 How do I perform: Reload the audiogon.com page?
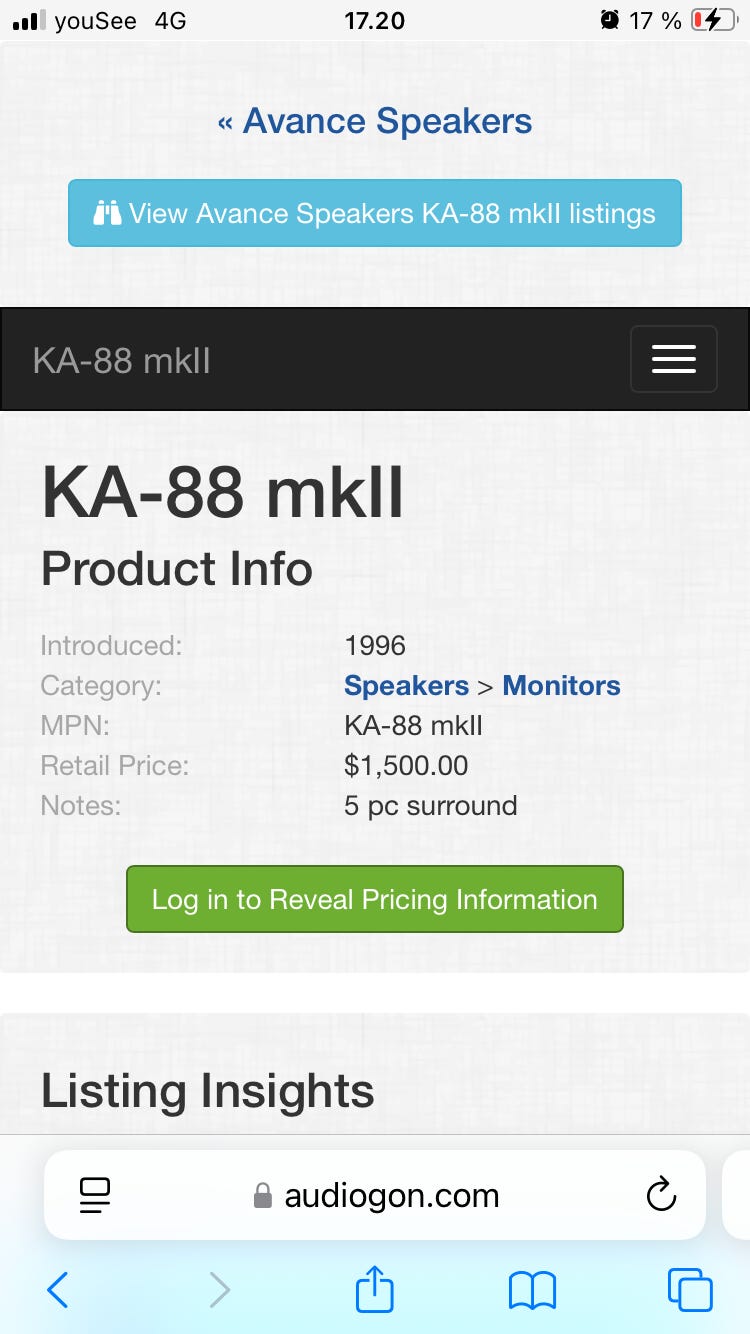661,1194
